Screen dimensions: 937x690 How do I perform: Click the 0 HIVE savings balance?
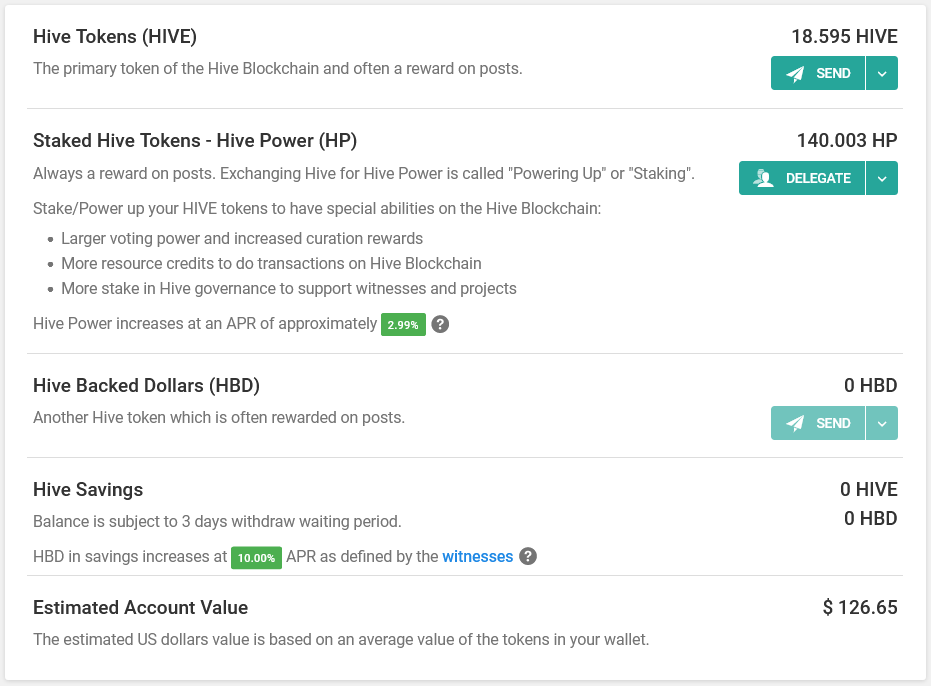[868, 490]
